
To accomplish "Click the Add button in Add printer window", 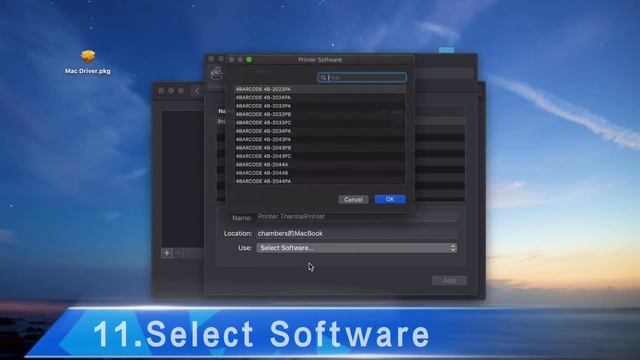I will click(x=449, y=280).
